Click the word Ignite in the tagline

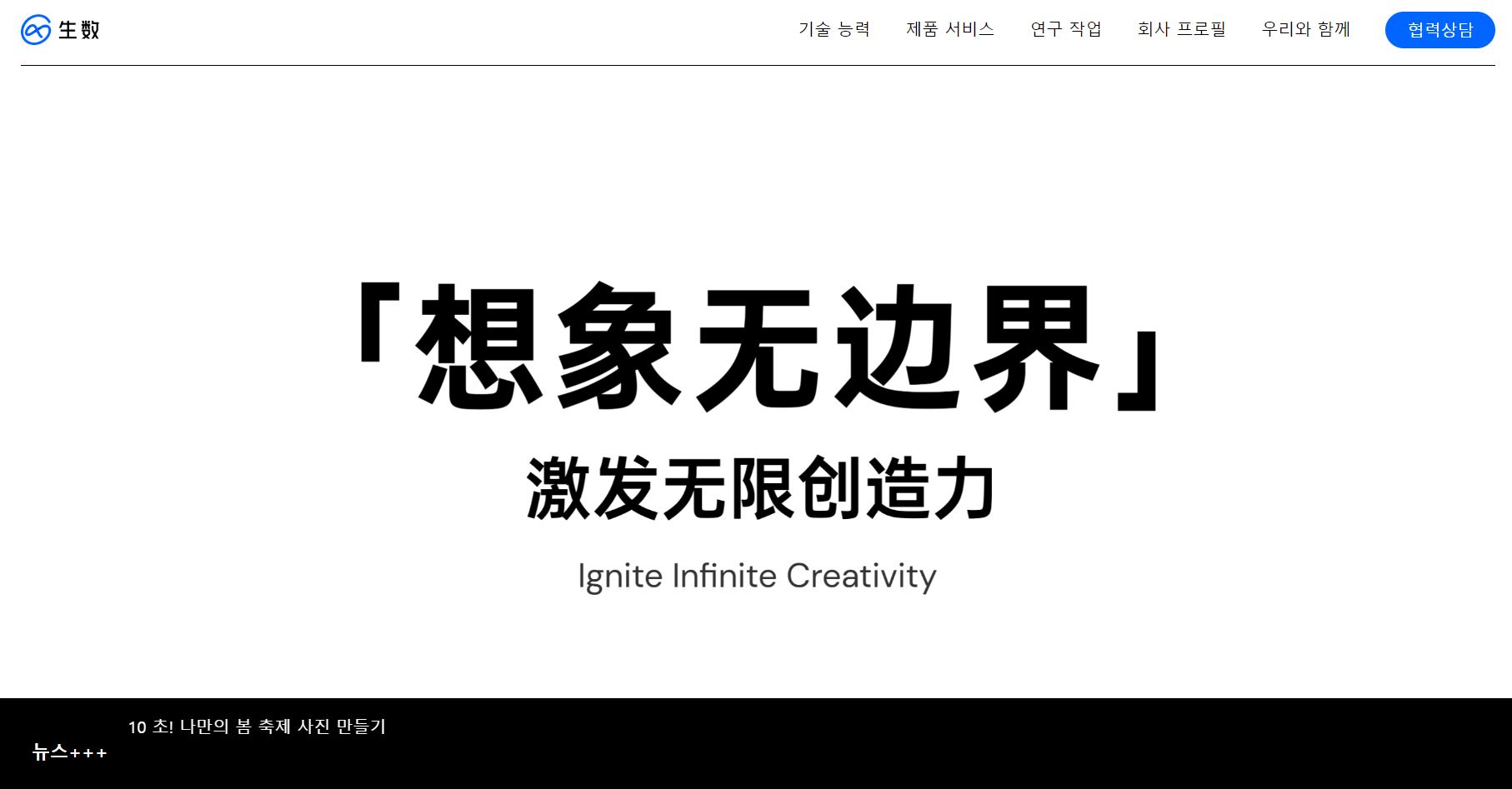(x=619, y=577)
